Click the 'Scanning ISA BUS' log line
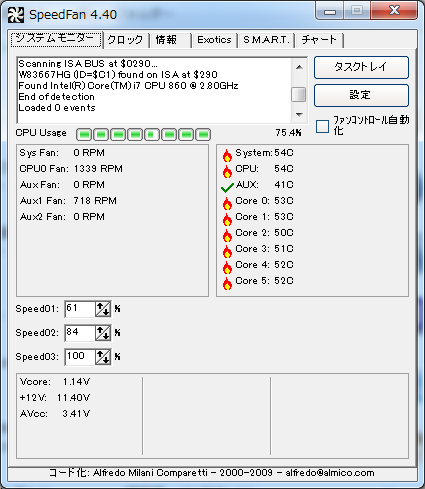Image resolution: width=425 pixels, height=489 pixels. coord(88,64)
